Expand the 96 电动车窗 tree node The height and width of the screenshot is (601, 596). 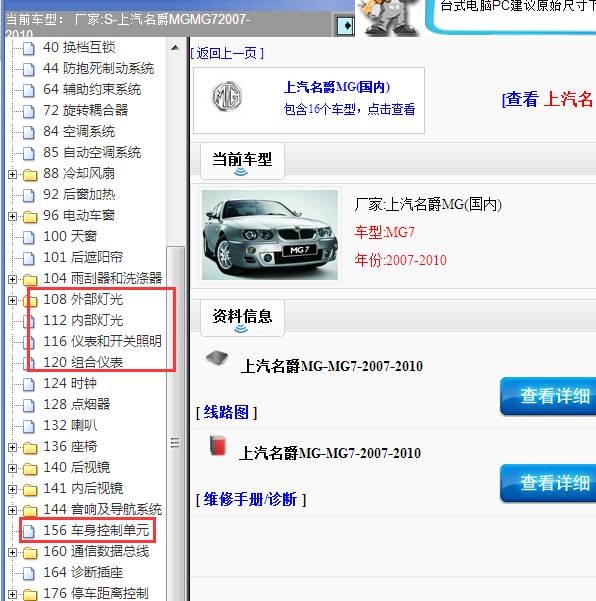tap(12, 217)
